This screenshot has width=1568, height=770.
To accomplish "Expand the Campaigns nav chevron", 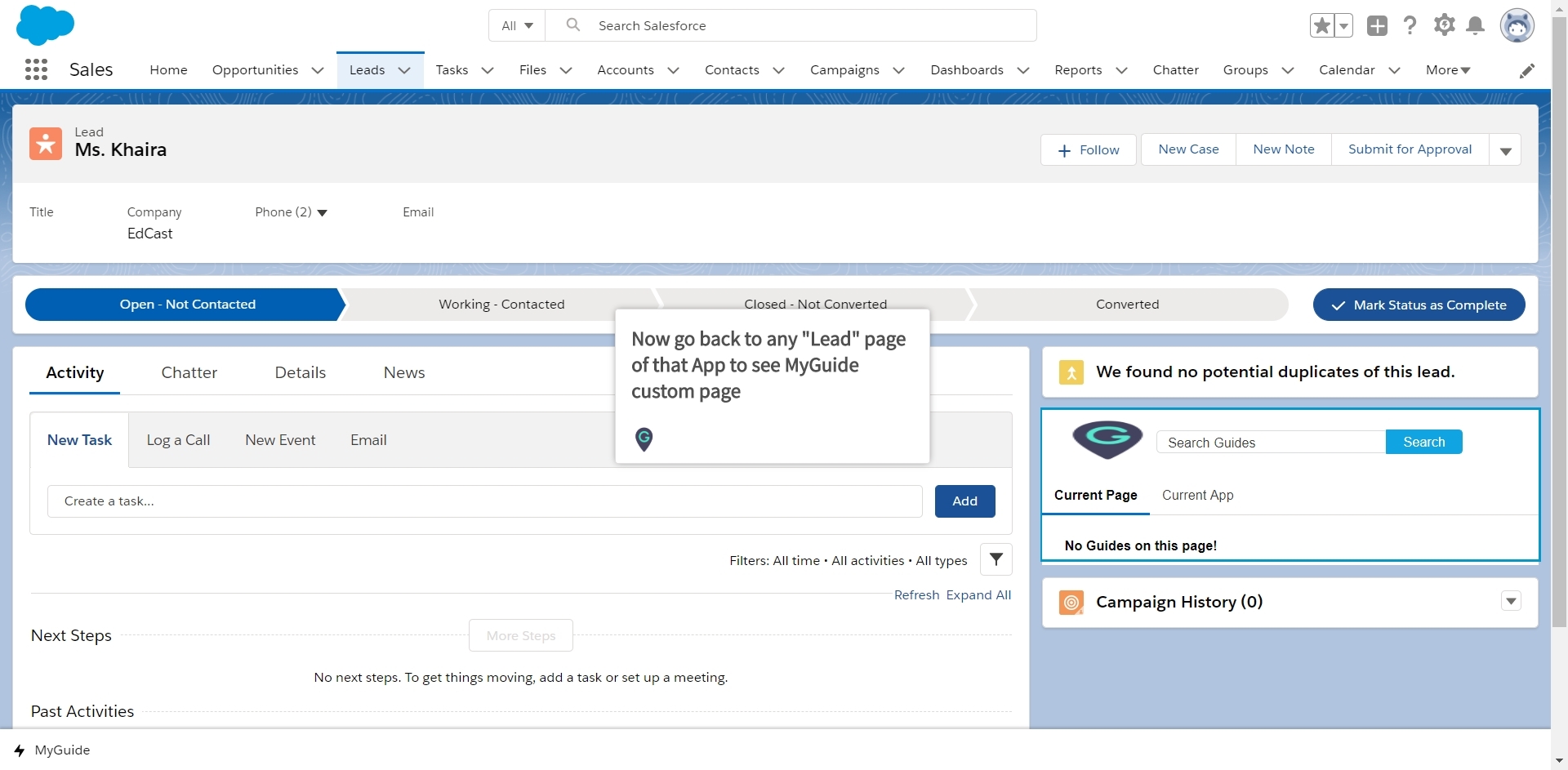I will tap(898, 70).
